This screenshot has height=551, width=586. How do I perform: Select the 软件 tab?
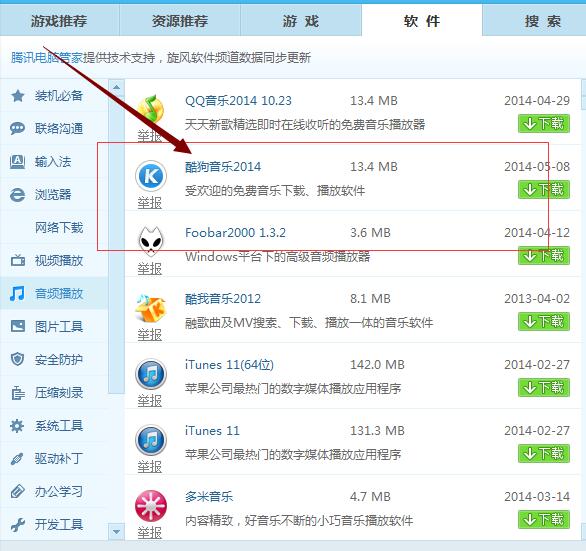click(x=422, y=21)
